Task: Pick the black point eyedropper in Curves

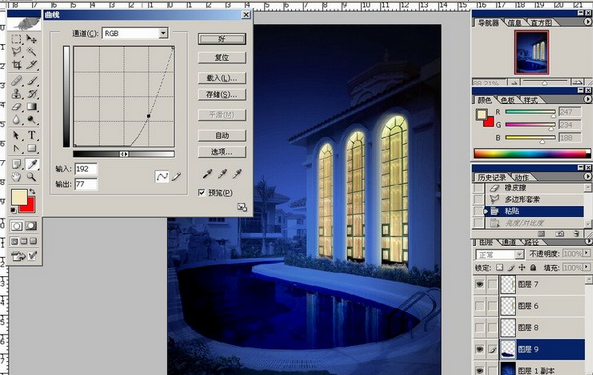Action: [207, 174]
